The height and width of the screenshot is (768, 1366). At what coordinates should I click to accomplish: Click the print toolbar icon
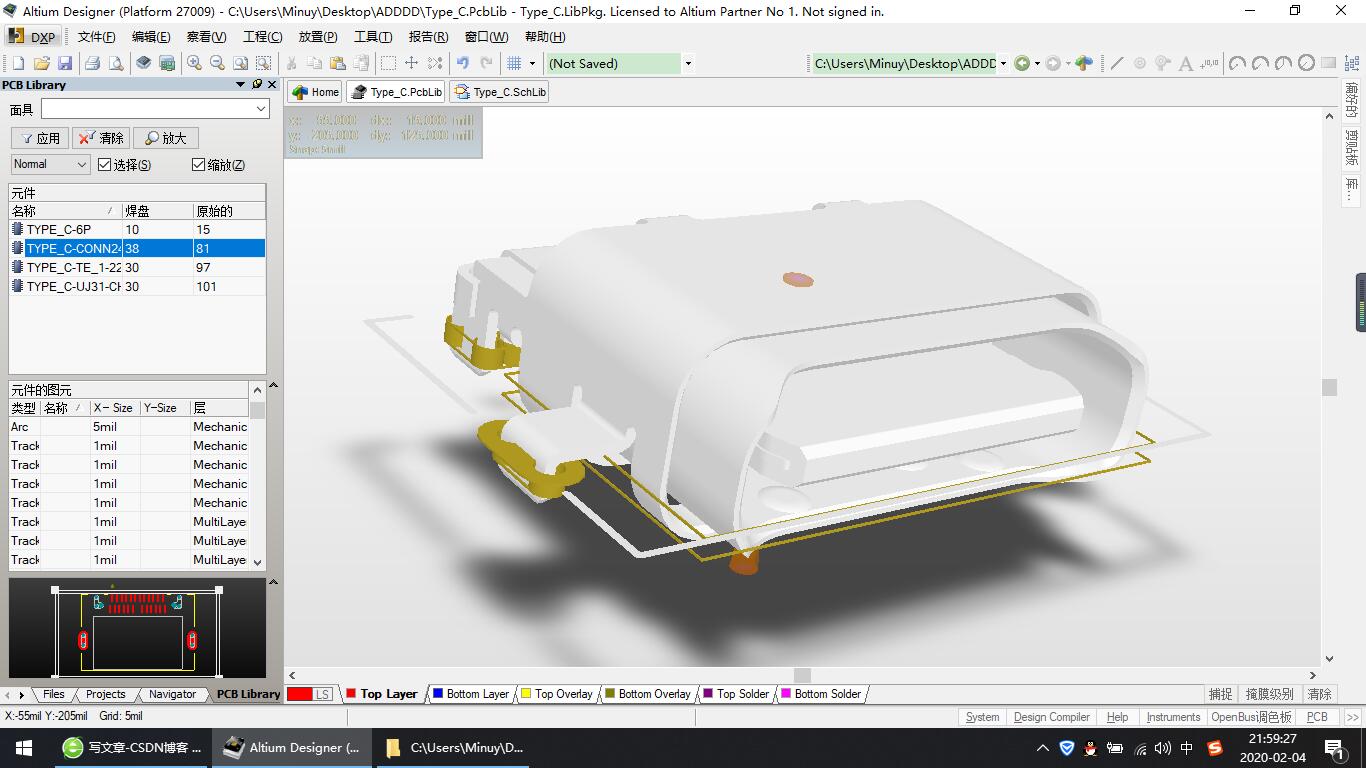point(92,63)
